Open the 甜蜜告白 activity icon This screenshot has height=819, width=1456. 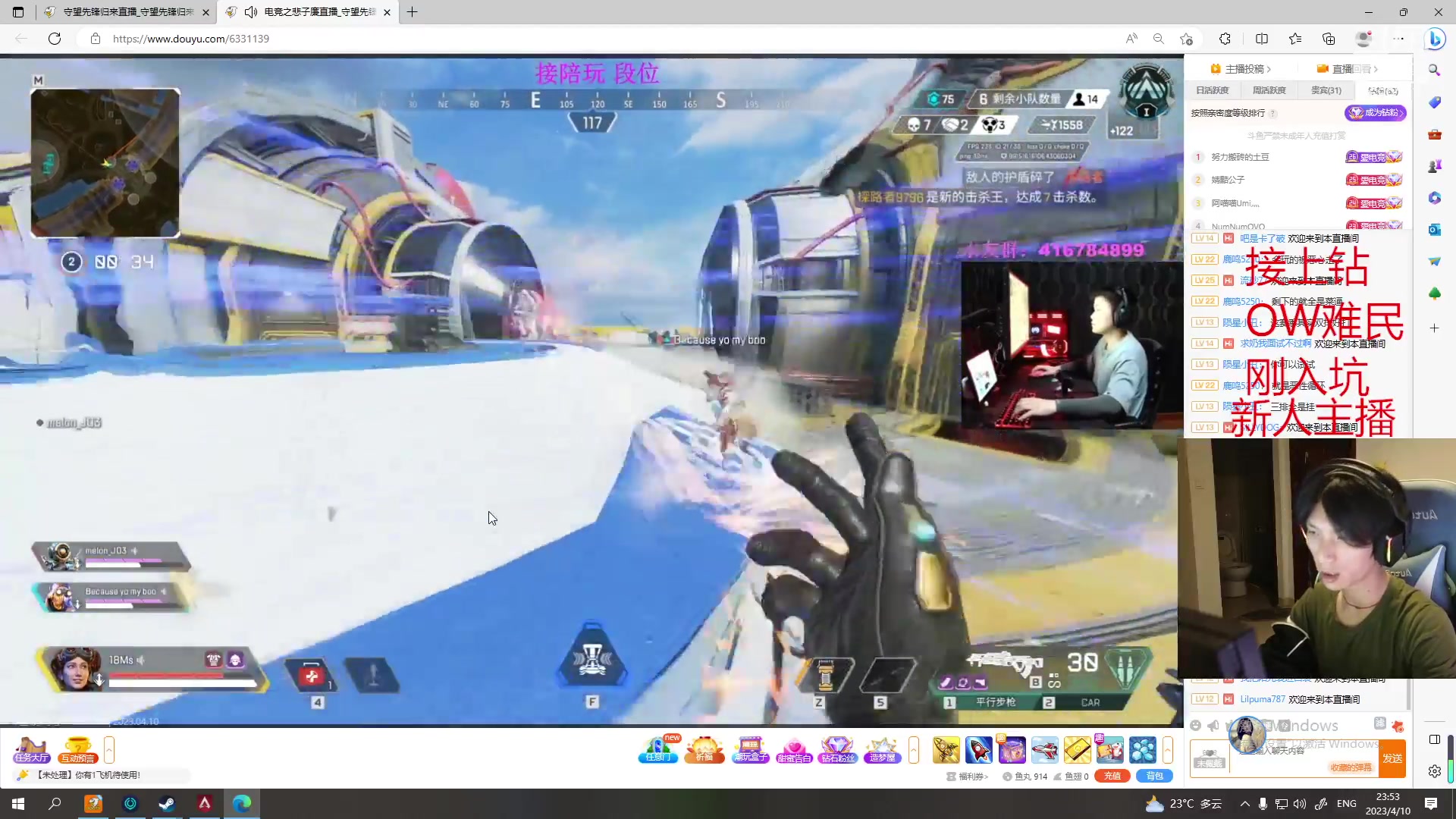point(794,749)
